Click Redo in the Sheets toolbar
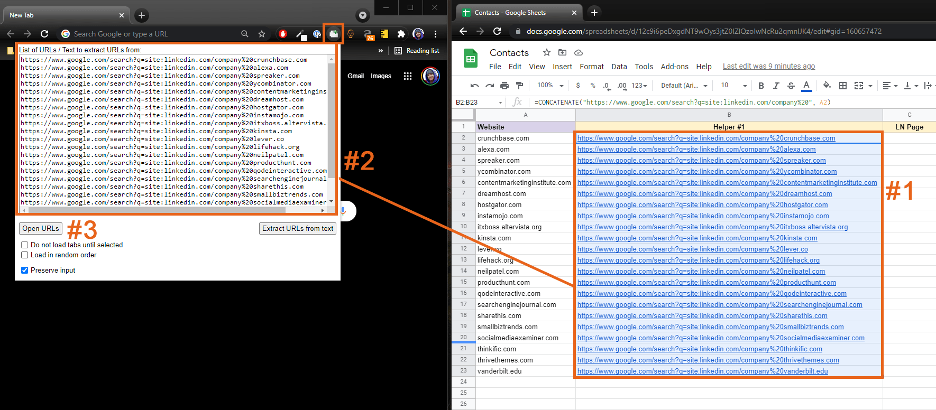This screenshot has width=936, height=410. tap(490, 86)
